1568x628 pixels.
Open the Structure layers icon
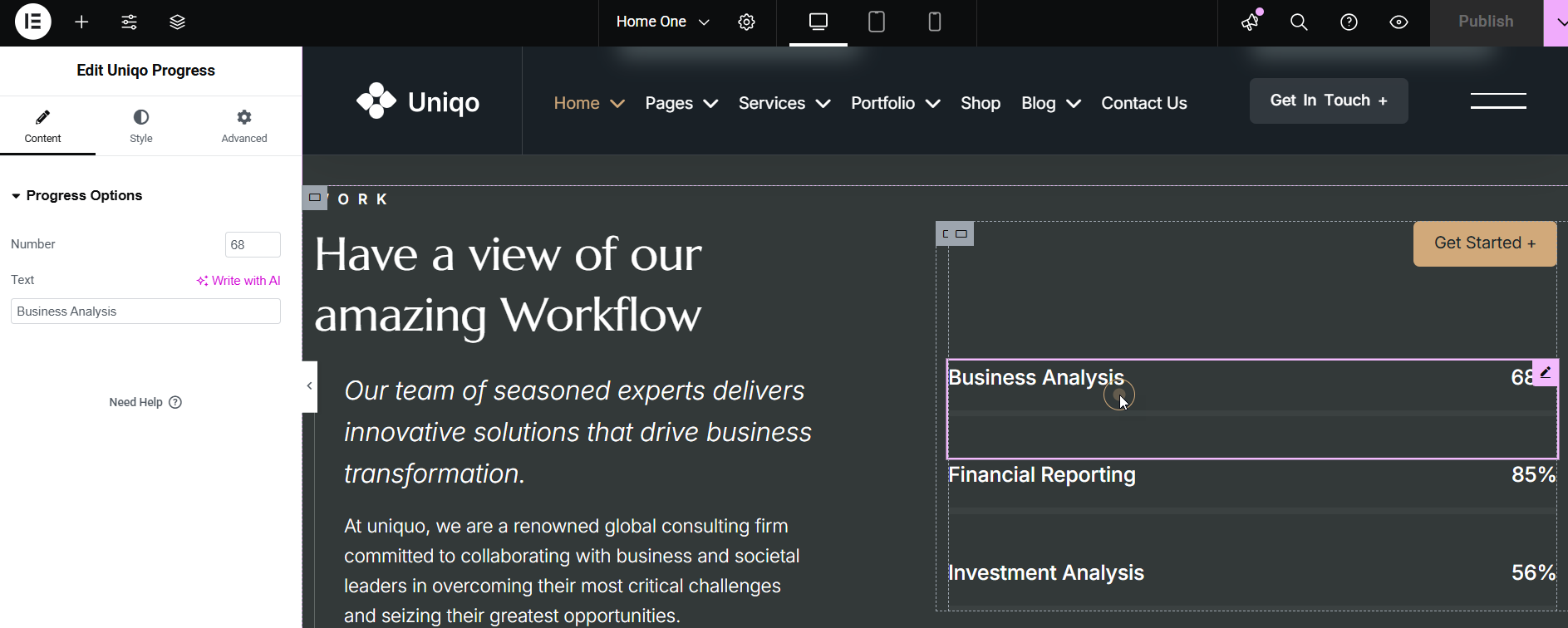pyautogui.click(x=177, y=22)
